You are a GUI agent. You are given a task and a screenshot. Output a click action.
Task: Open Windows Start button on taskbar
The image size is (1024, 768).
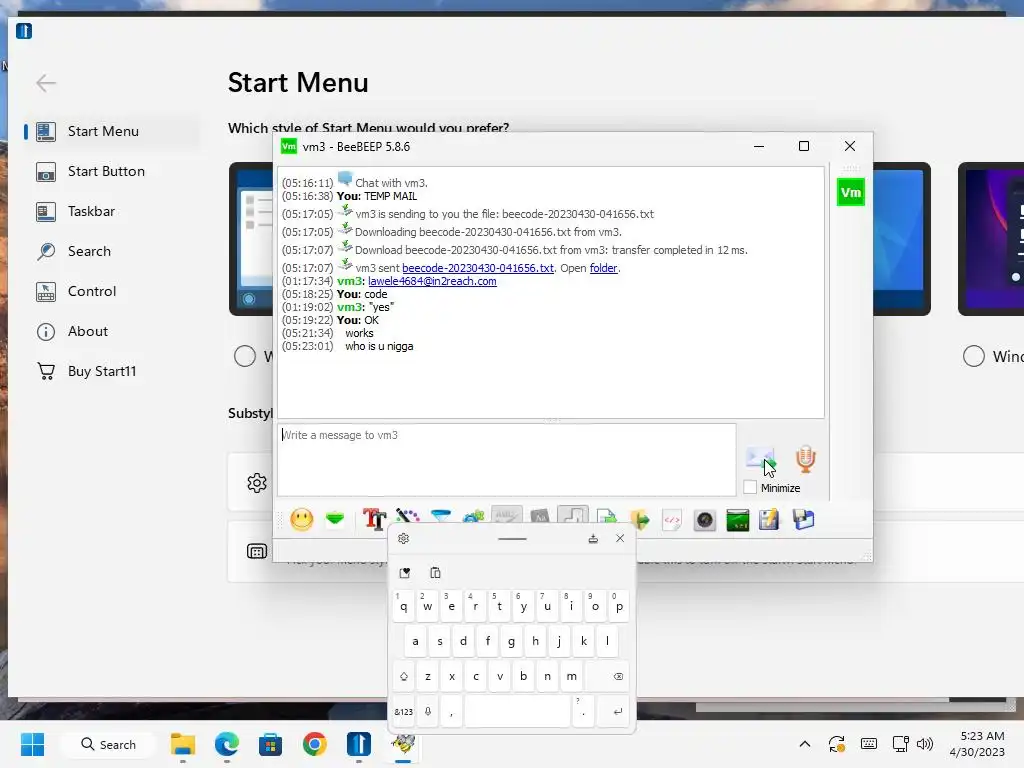32,744
